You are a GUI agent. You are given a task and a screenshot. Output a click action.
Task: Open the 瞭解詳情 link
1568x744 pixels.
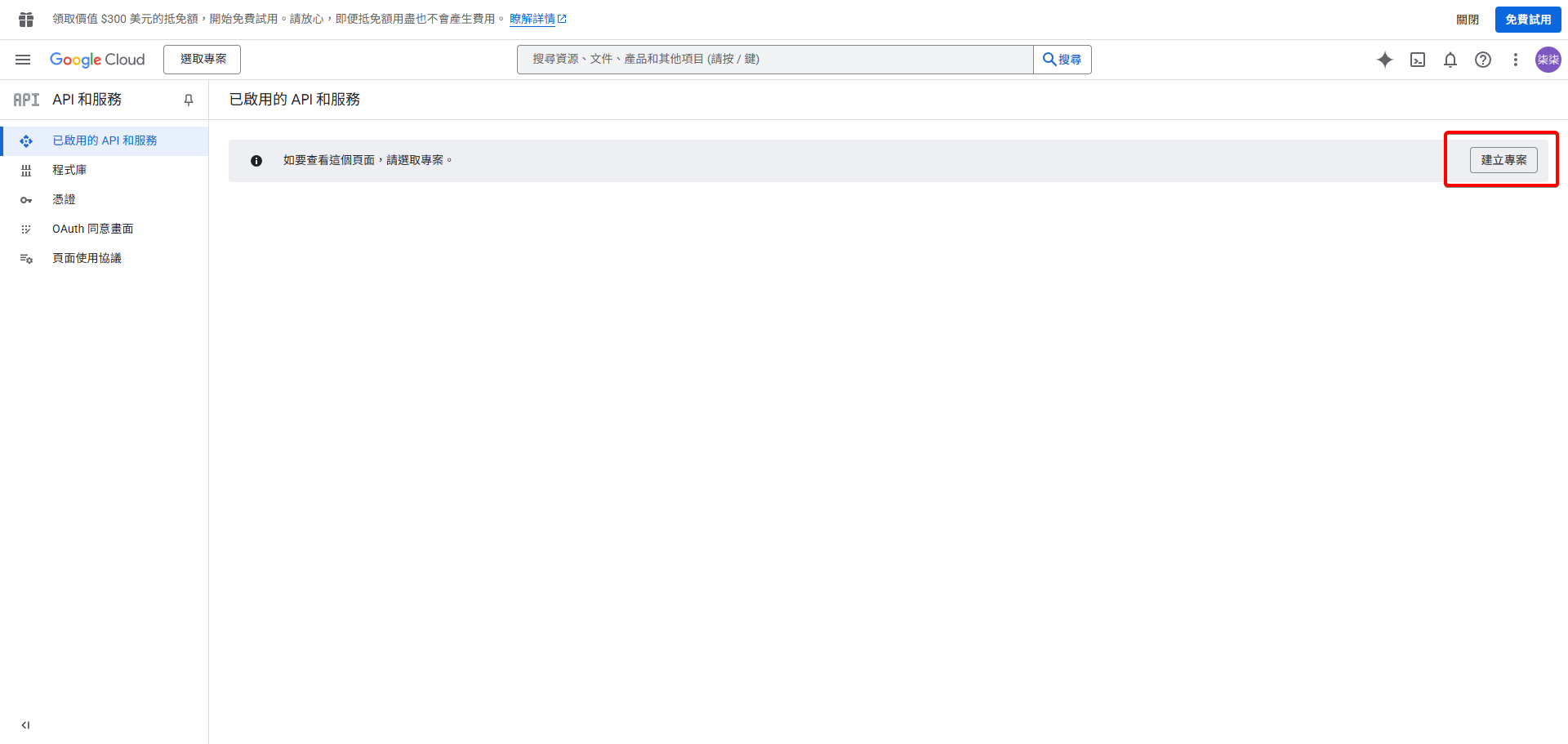(x=534, y=18)
